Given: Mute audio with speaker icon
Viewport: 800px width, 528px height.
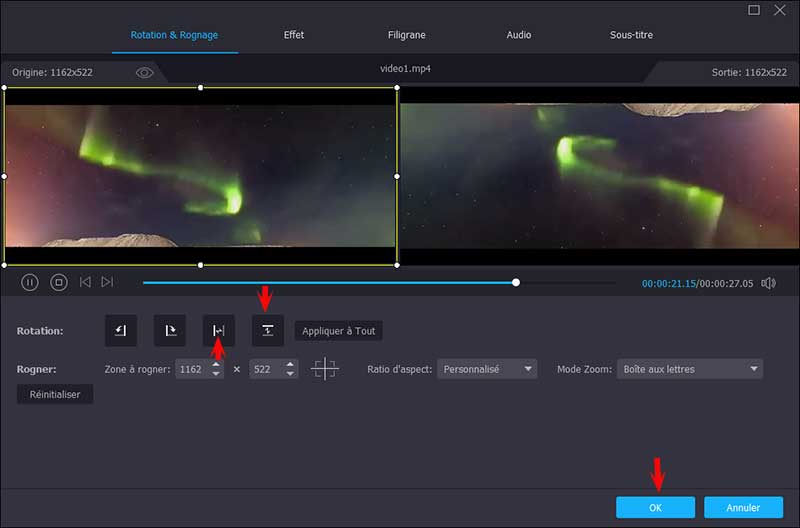Looking at the screenshot, I should [768, 283].
